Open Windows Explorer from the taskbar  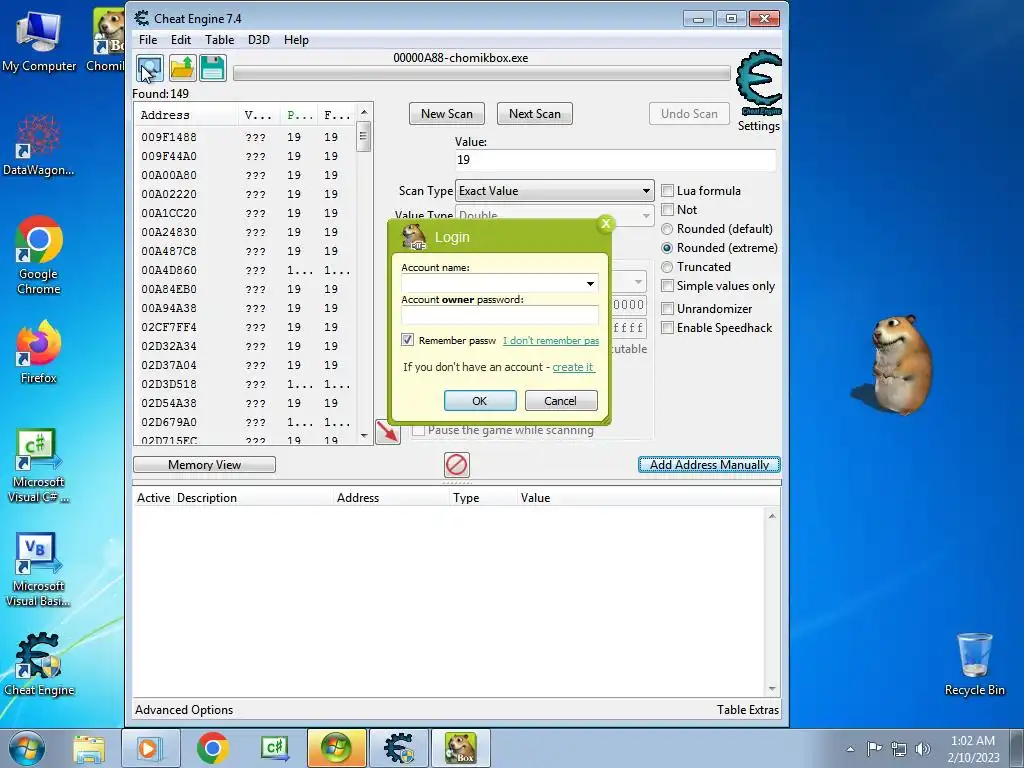[89, 748]
